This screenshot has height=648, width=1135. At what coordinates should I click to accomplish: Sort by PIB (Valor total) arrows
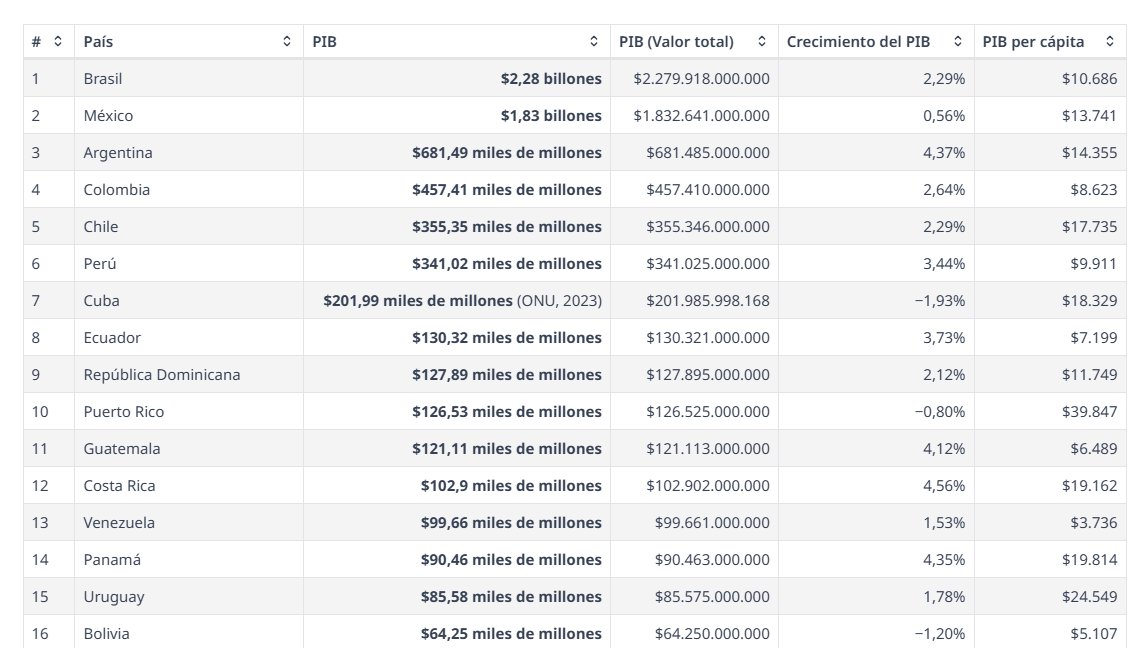[761, 41]
